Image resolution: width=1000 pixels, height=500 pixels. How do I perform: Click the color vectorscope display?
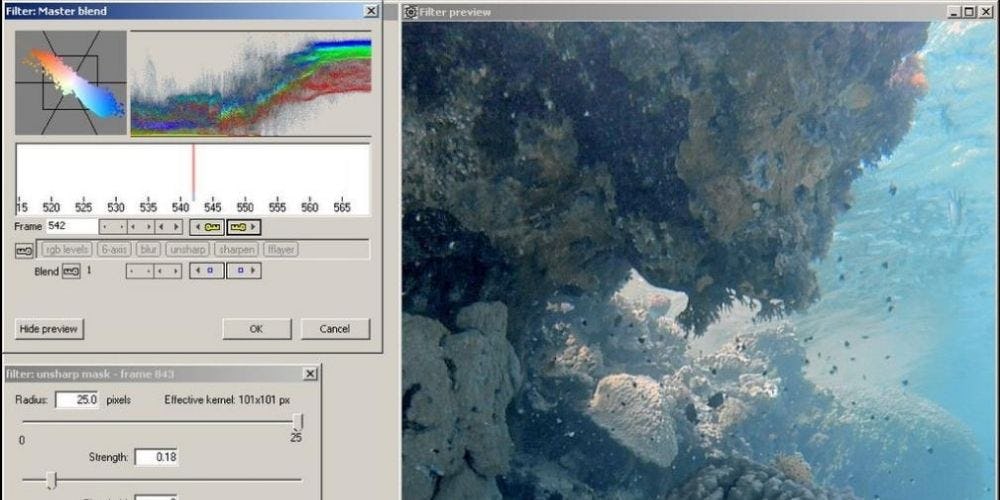coord(70,82)
